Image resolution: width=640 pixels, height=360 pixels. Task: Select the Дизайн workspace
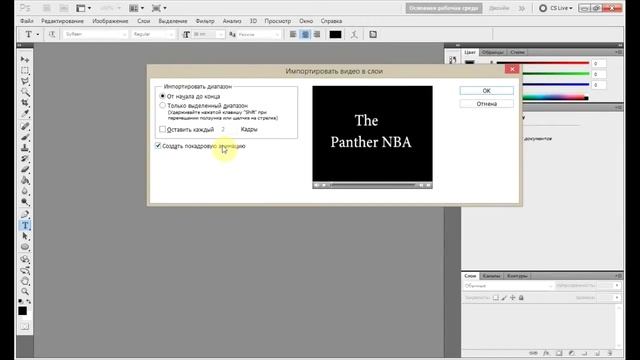499,8
